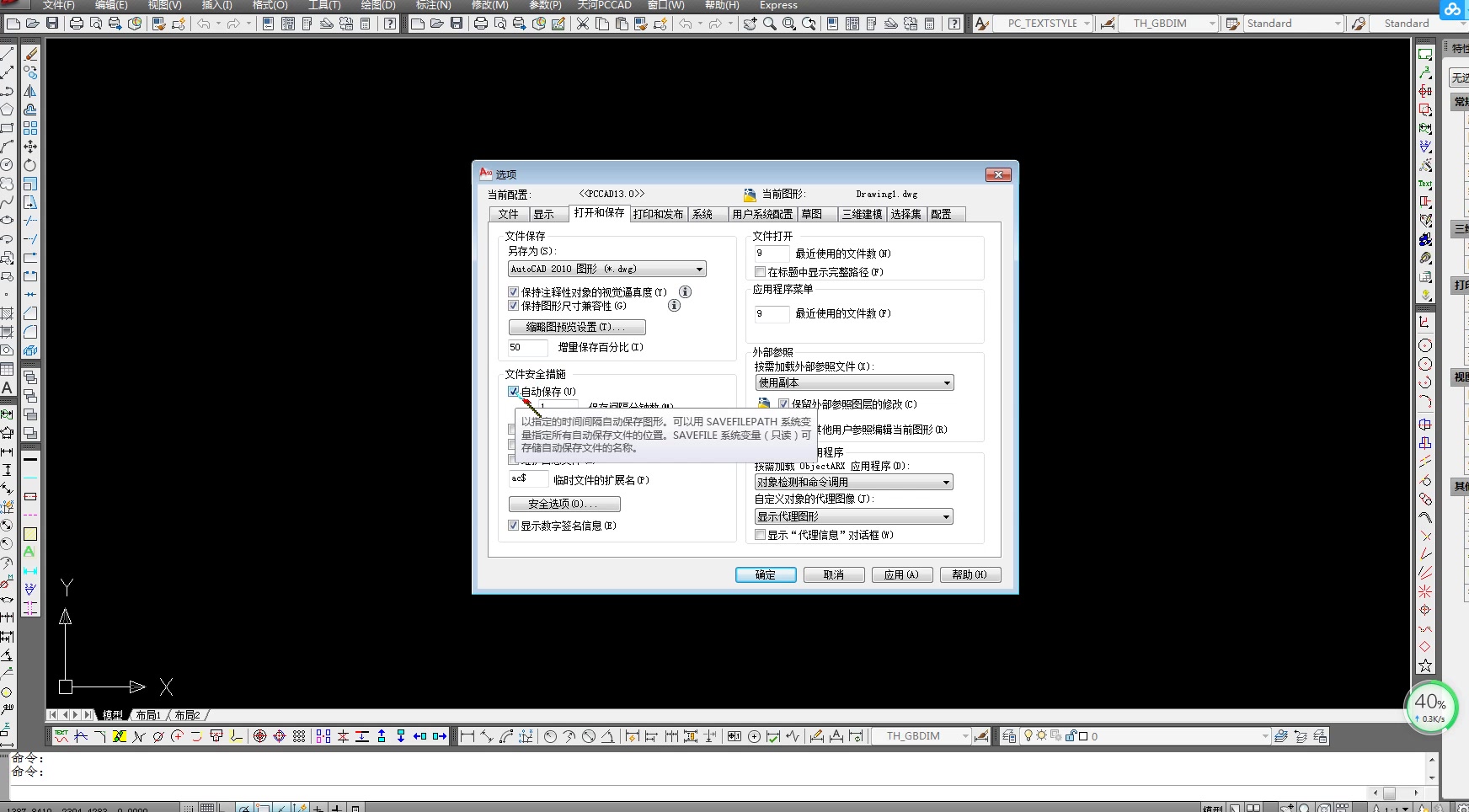Screen dimensions: 1469x812
Task: Select the Line tool in the drawing palette
Action: (8, 54)
